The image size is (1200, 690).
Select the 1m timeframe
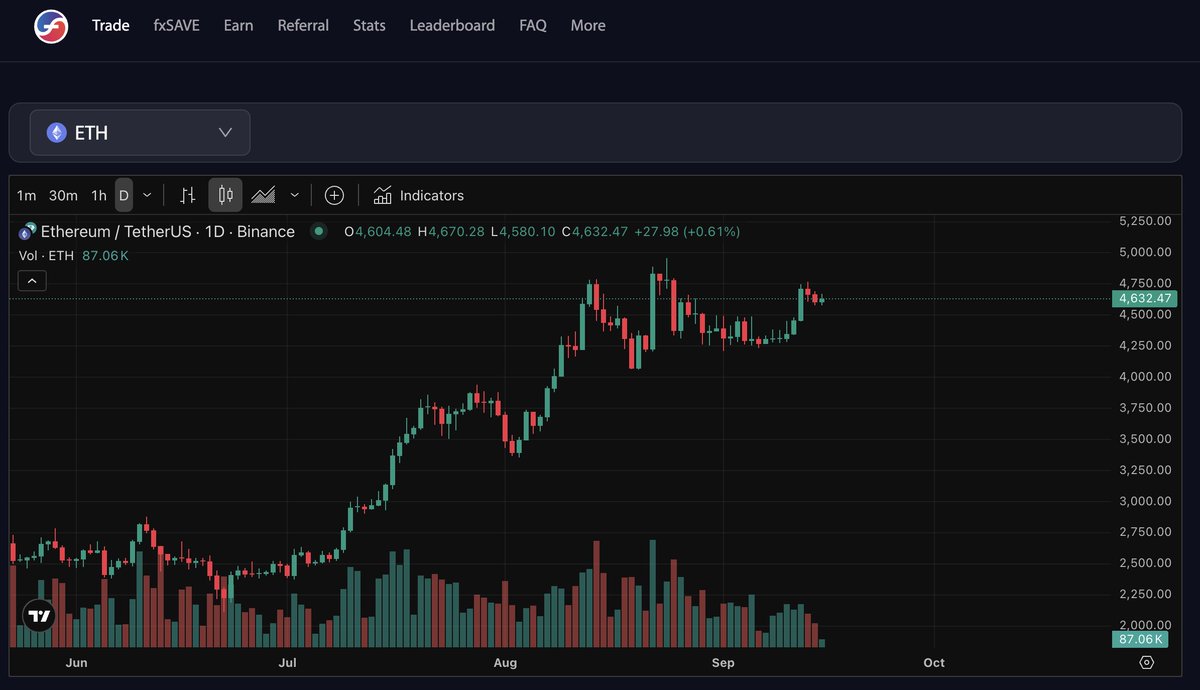(27, 195)
